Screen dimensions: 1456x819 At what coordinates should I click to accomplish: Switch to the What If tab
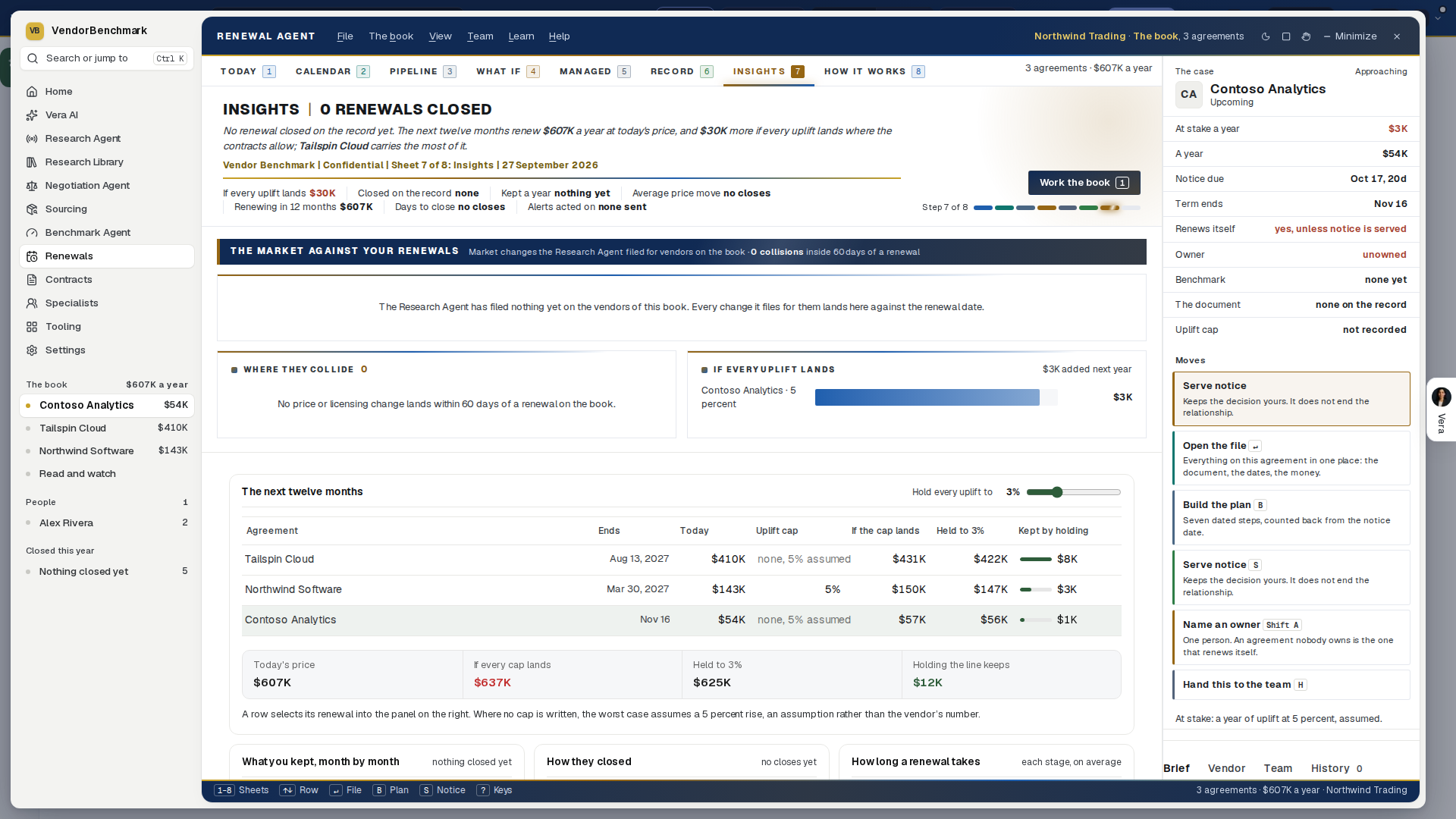(x=507, y=71)
